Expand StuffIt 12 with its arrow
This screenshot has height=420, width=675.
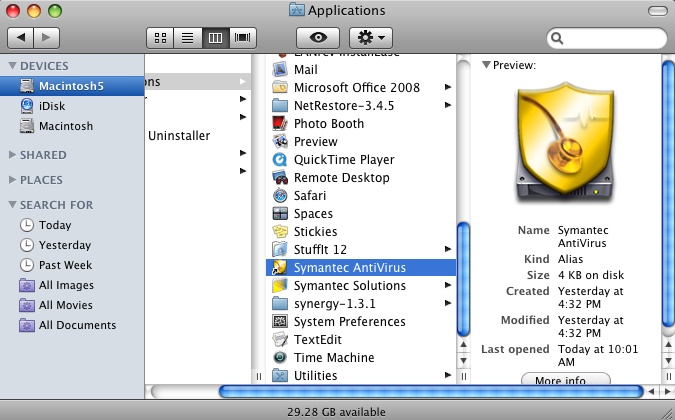[448, 249]
